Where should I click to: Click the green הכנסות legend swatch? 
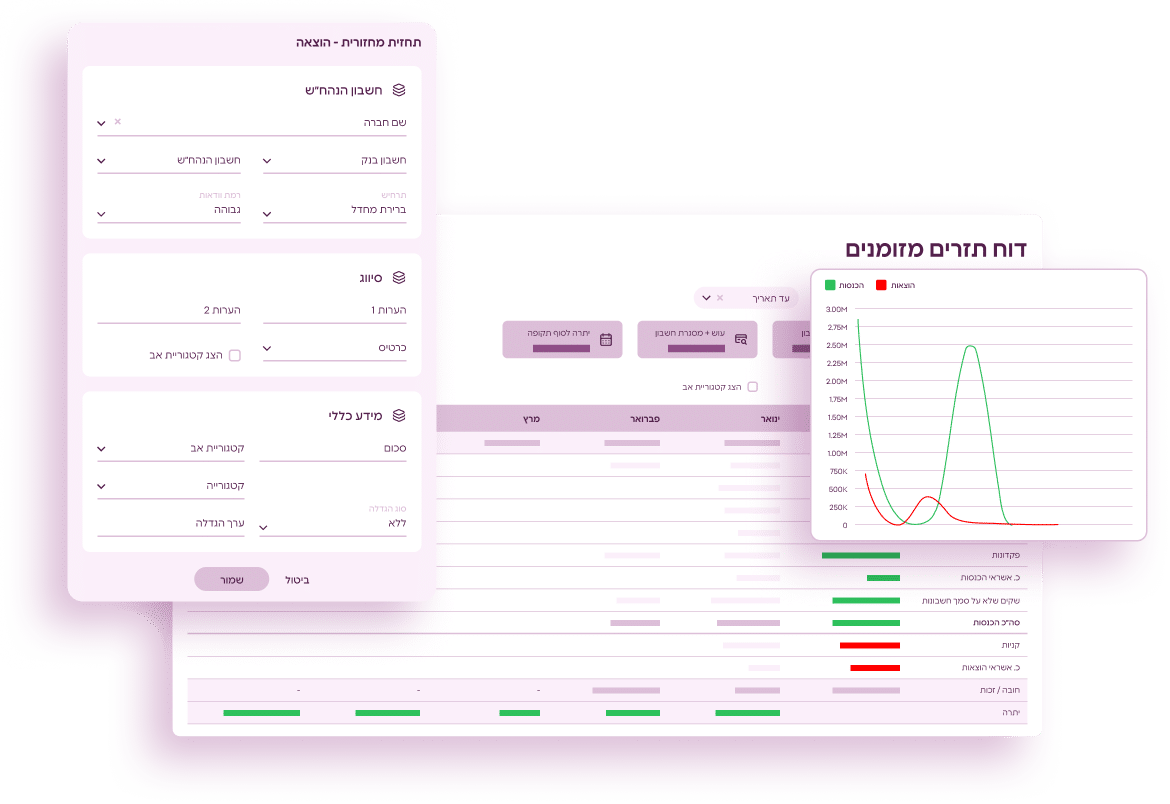tap(830, 285)
